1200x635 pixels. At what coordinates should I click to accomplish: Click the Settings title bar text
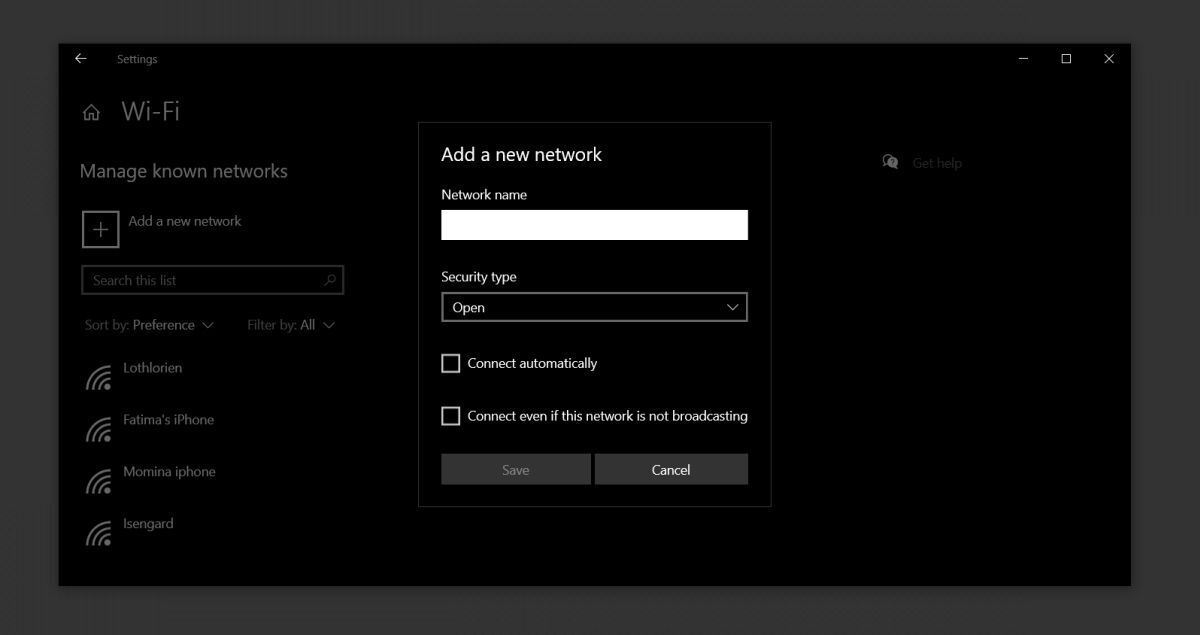click(x=137, y=59)
